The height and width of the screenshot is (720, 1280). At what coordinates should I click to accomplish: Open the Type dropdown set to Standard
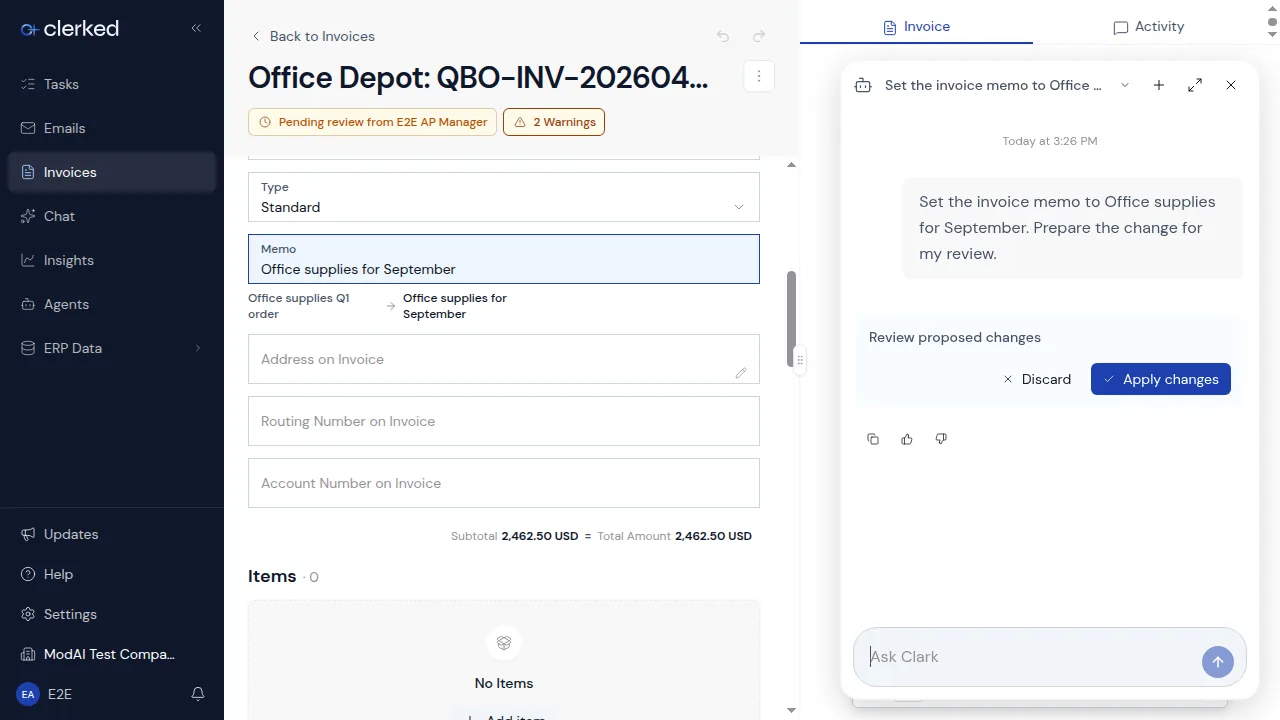504,197
